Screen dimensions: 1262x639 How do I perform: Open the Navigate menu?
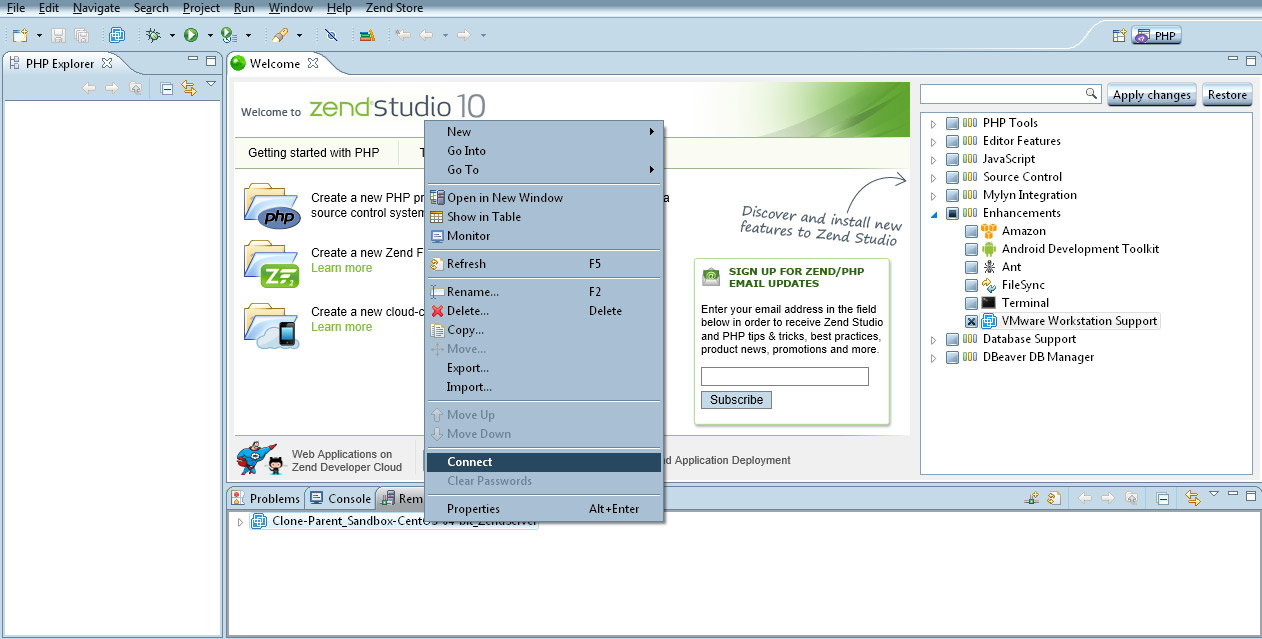point(96,8)
